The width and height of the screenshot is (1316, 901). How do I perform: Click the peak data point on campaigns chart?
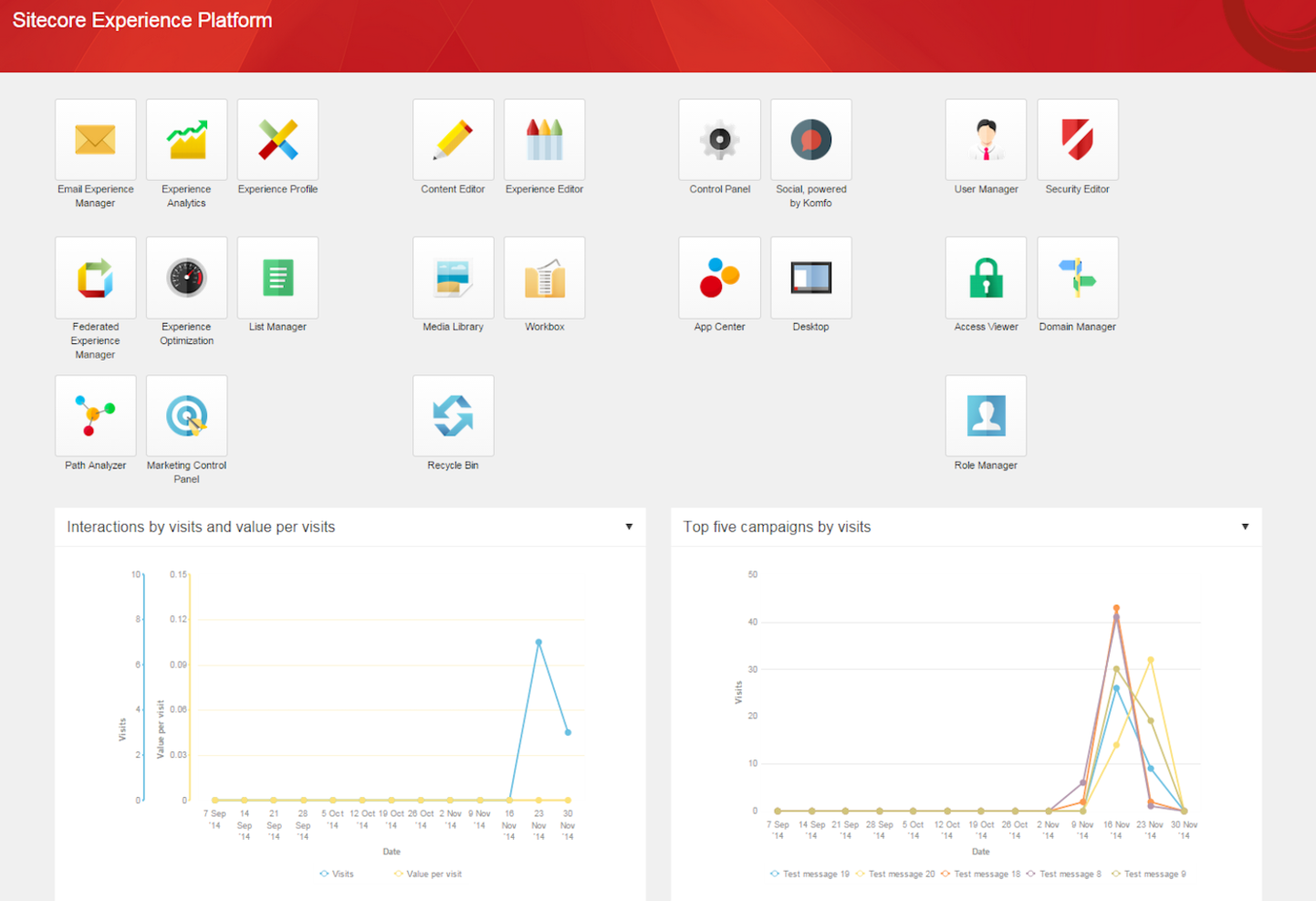point(1115,607)
